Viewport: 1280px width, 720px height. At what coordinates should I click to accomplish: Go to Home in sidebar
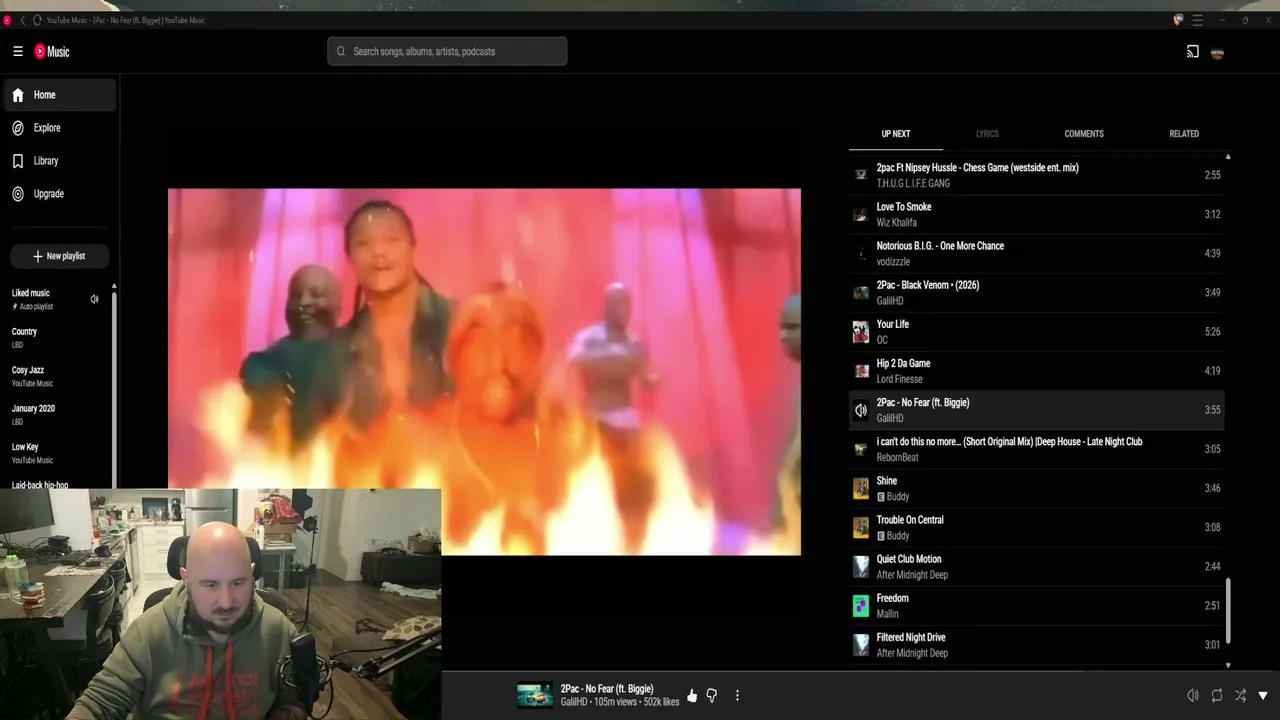pyautogui.click(x=60, y=95)
